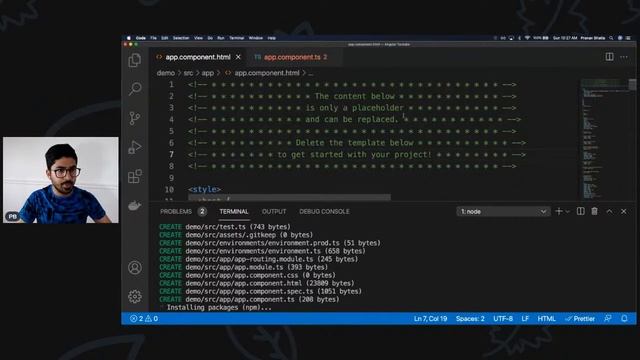Click the editor vertical scrollbar thumb
This screenshot has height=360, width=640.
pos(632,84)
